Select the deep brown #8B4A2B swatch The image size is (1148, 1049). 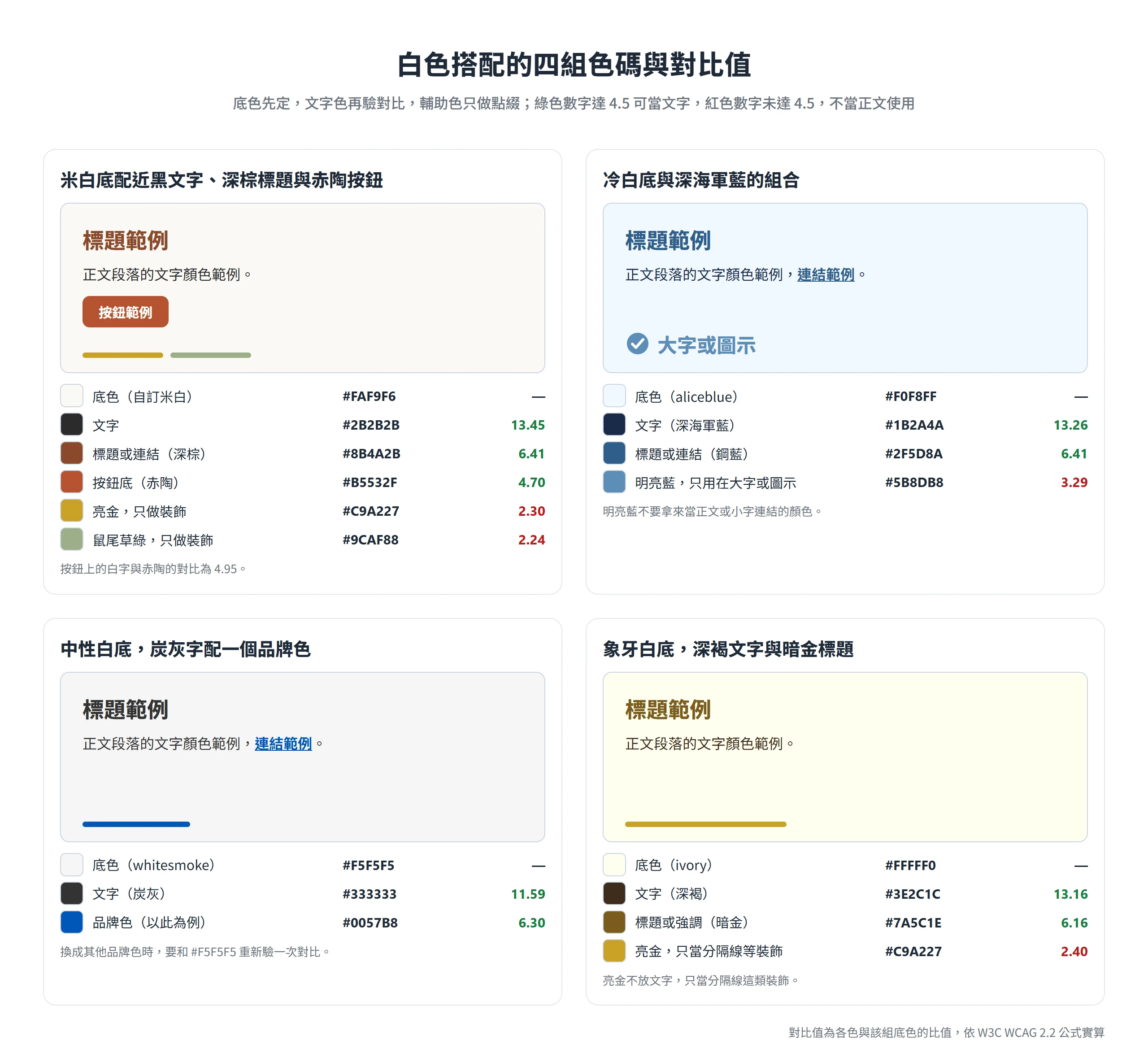click(x=72, y=453)
